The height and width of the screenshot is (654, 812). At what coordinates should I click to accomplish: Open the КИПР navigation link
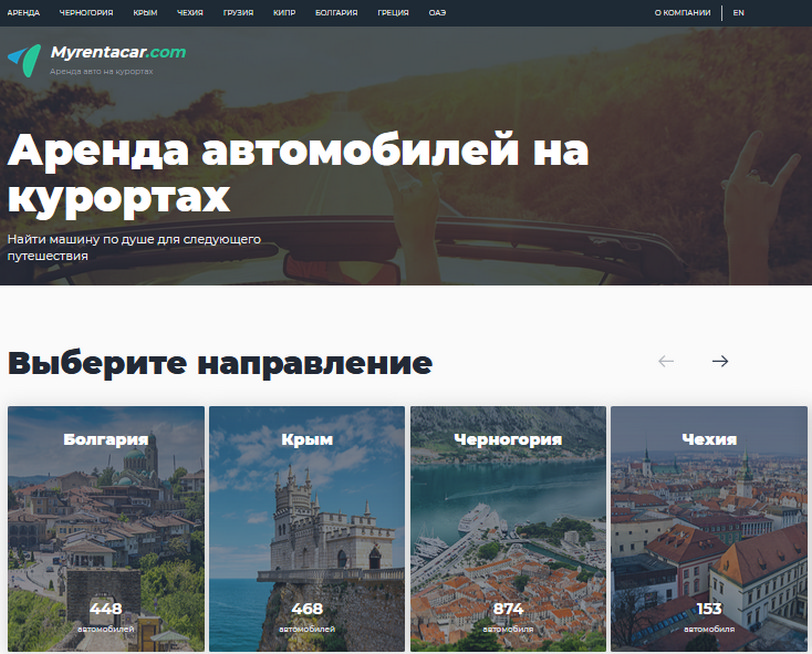(x=284, y=13)
